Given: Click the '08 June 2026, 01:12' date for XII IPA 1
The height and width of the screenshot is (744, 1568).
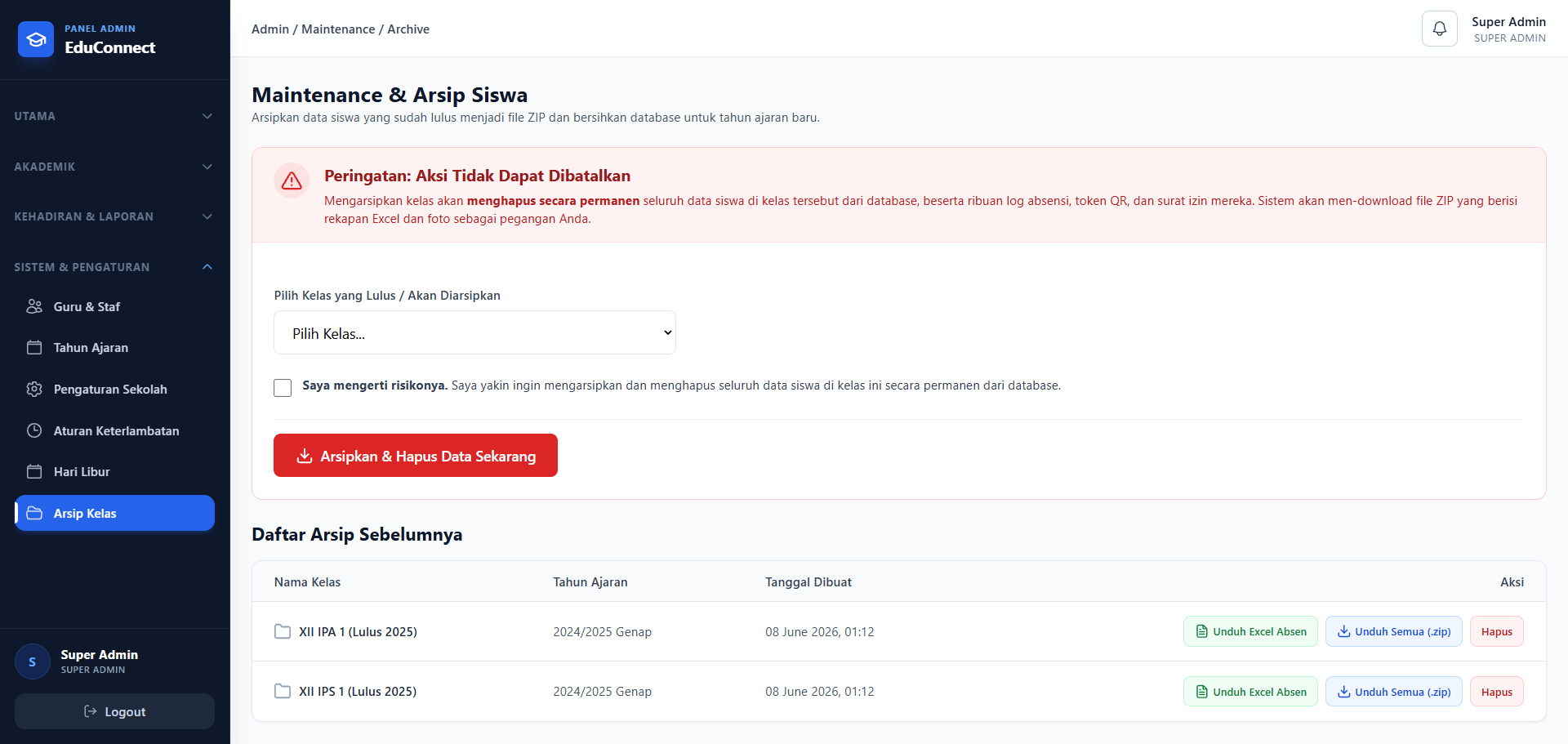Looking at the screenshot, I should pyautogui.click(x=819, y=631).
